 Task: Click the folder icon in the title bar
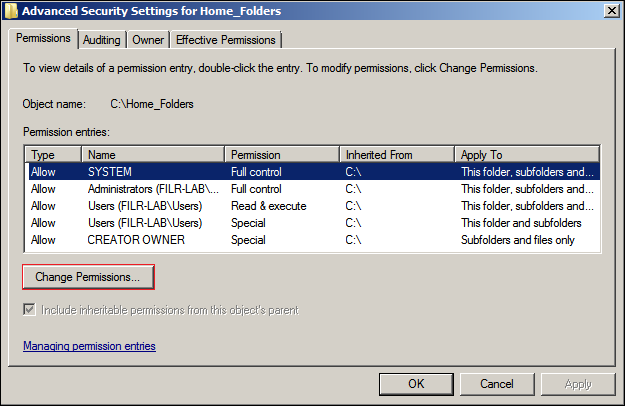click(x=11, y=11)
